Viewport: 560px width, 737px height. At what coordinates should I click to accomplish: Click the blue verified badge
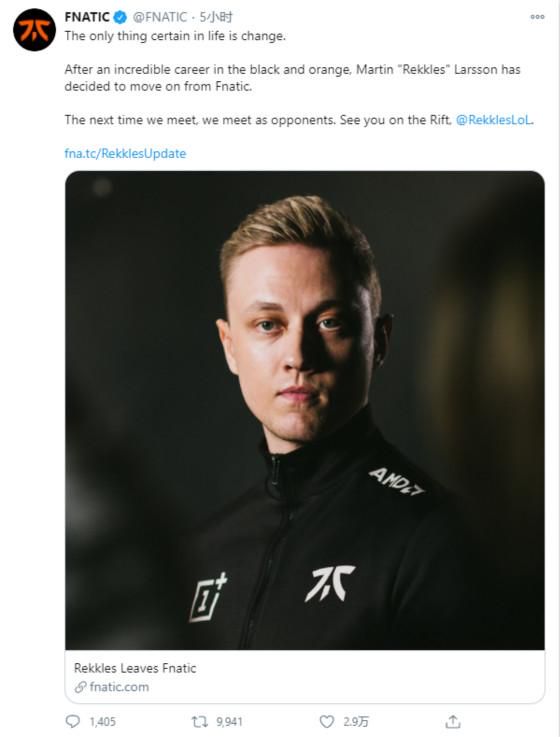pos(121,17)
